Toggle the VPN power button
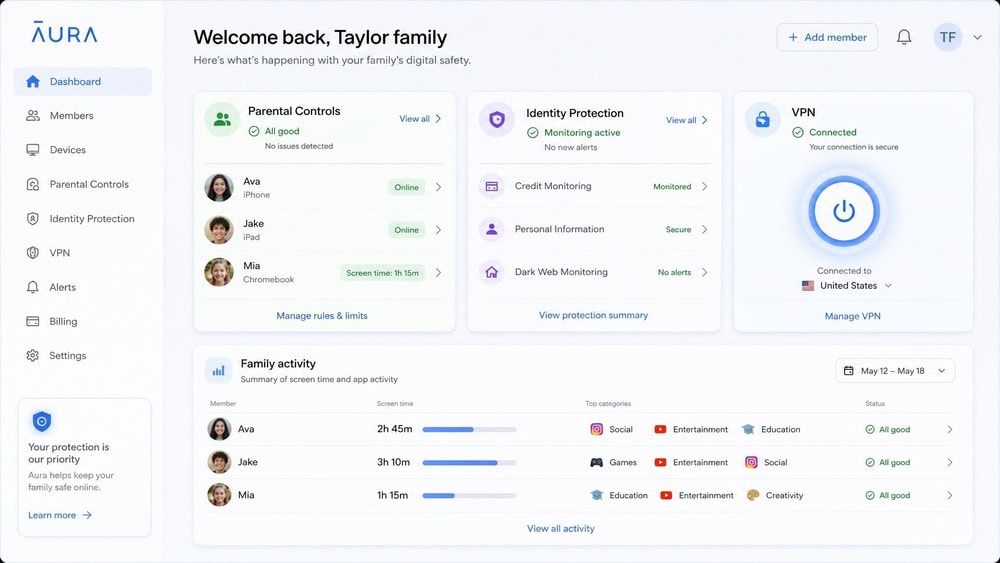 coord(844,211)
